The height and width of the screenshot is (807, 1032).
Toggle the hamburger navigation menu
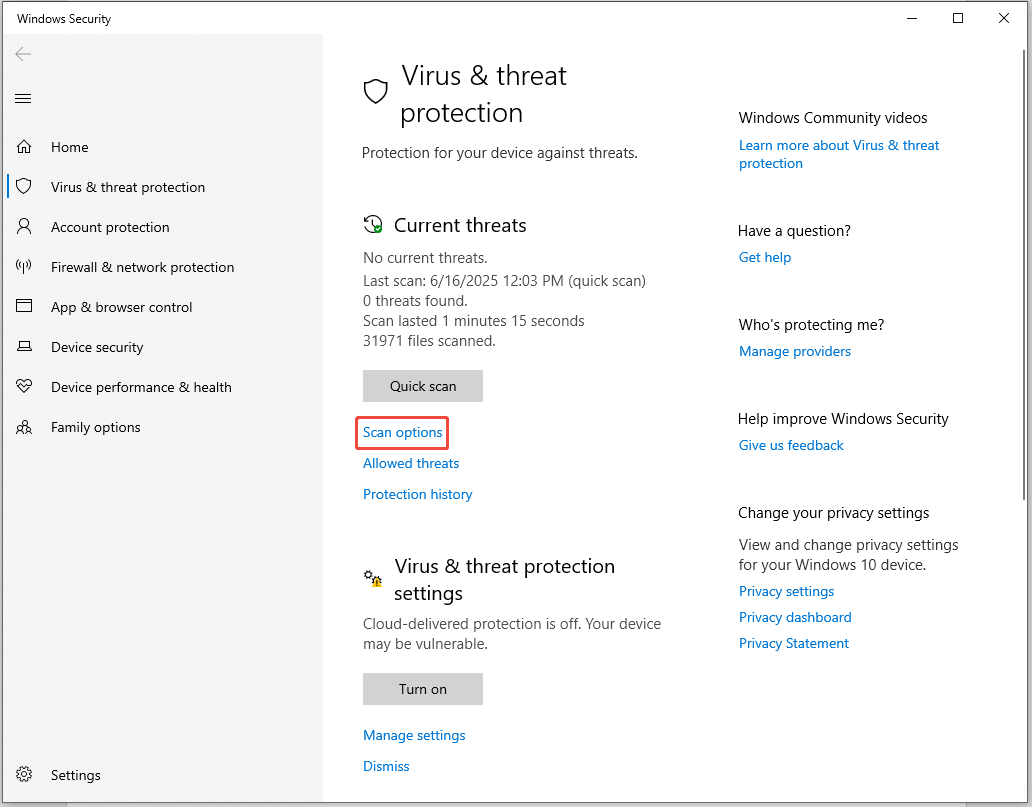23,98
